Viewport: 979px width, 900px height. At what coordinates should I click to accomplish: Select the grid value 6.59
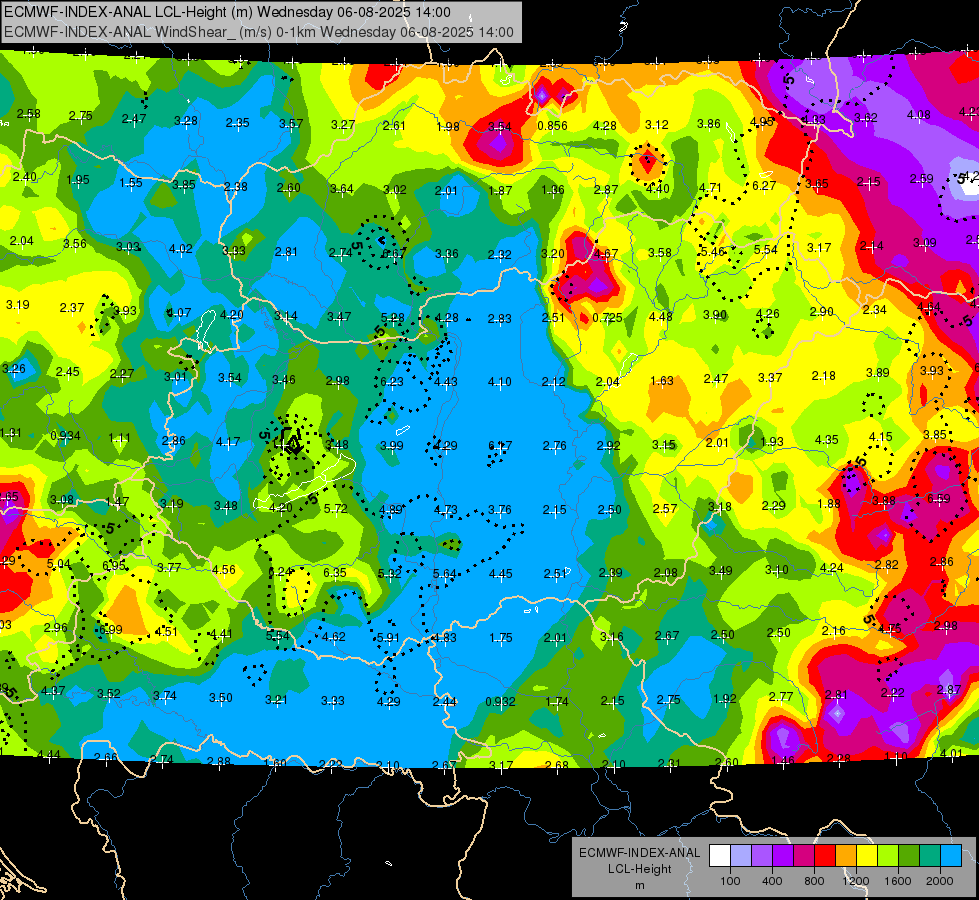point(938,498)
